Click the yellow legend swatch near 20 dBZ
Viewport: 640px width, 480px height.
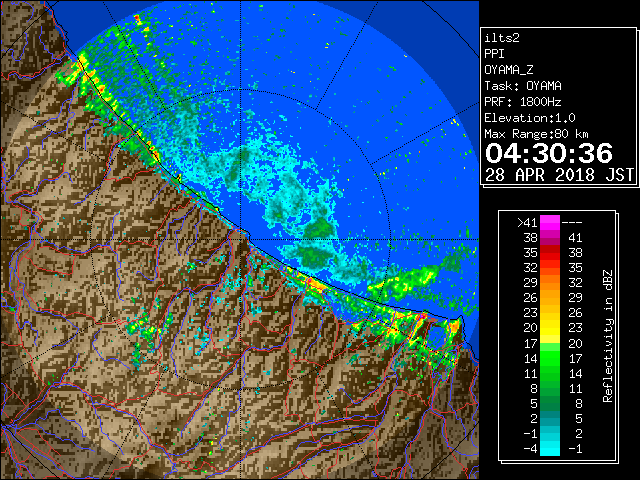(x=550, y=328)
